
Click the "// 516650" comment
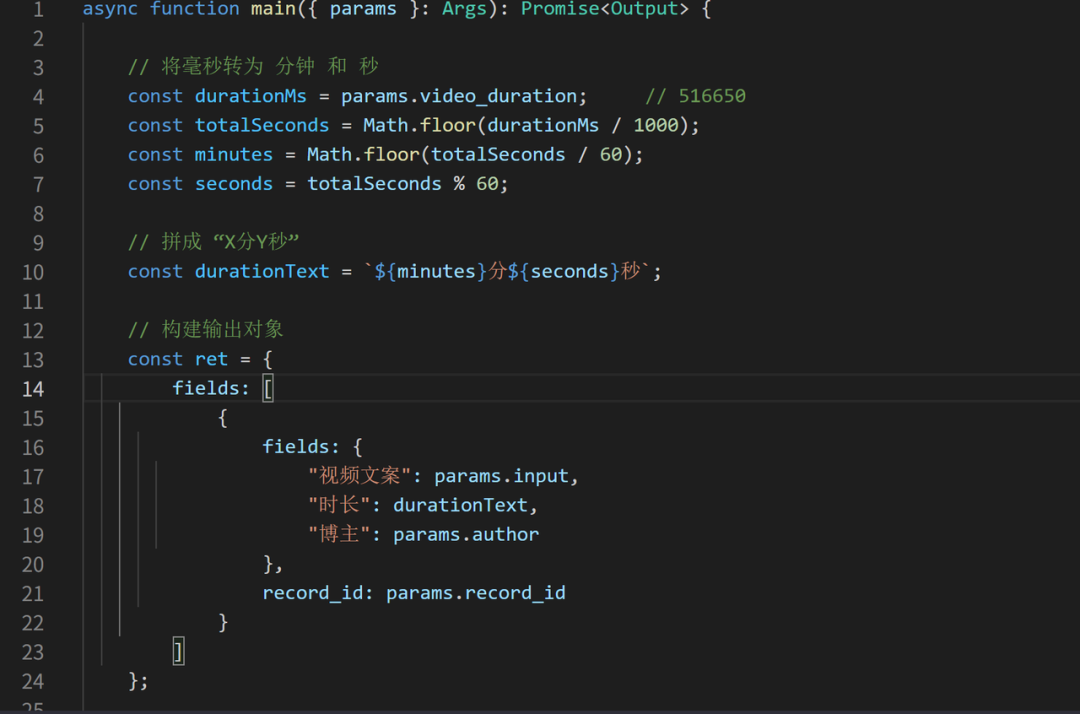(696, 96)
